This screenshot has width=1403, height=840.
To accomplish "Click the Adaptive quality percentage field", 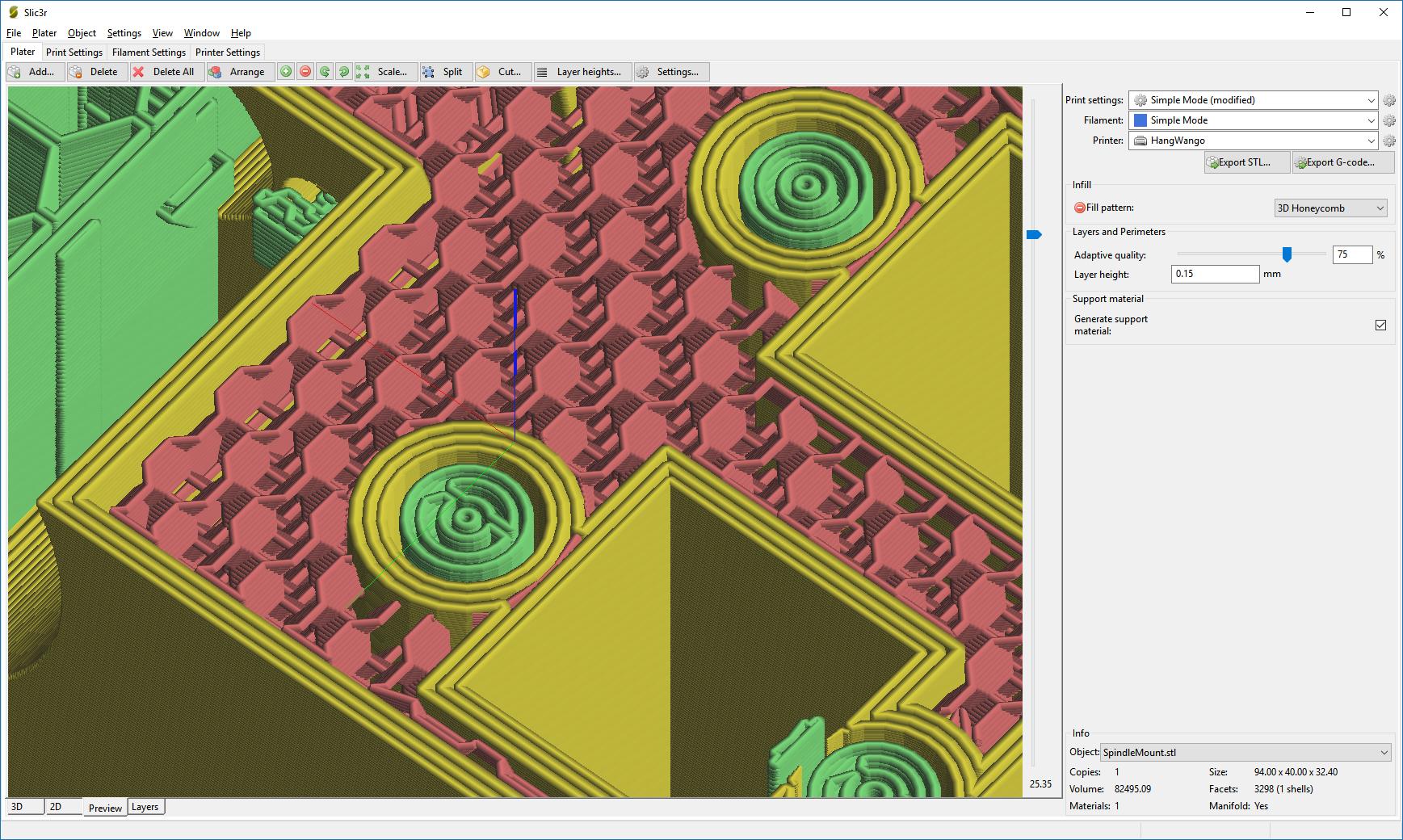I will point(1352,254).
